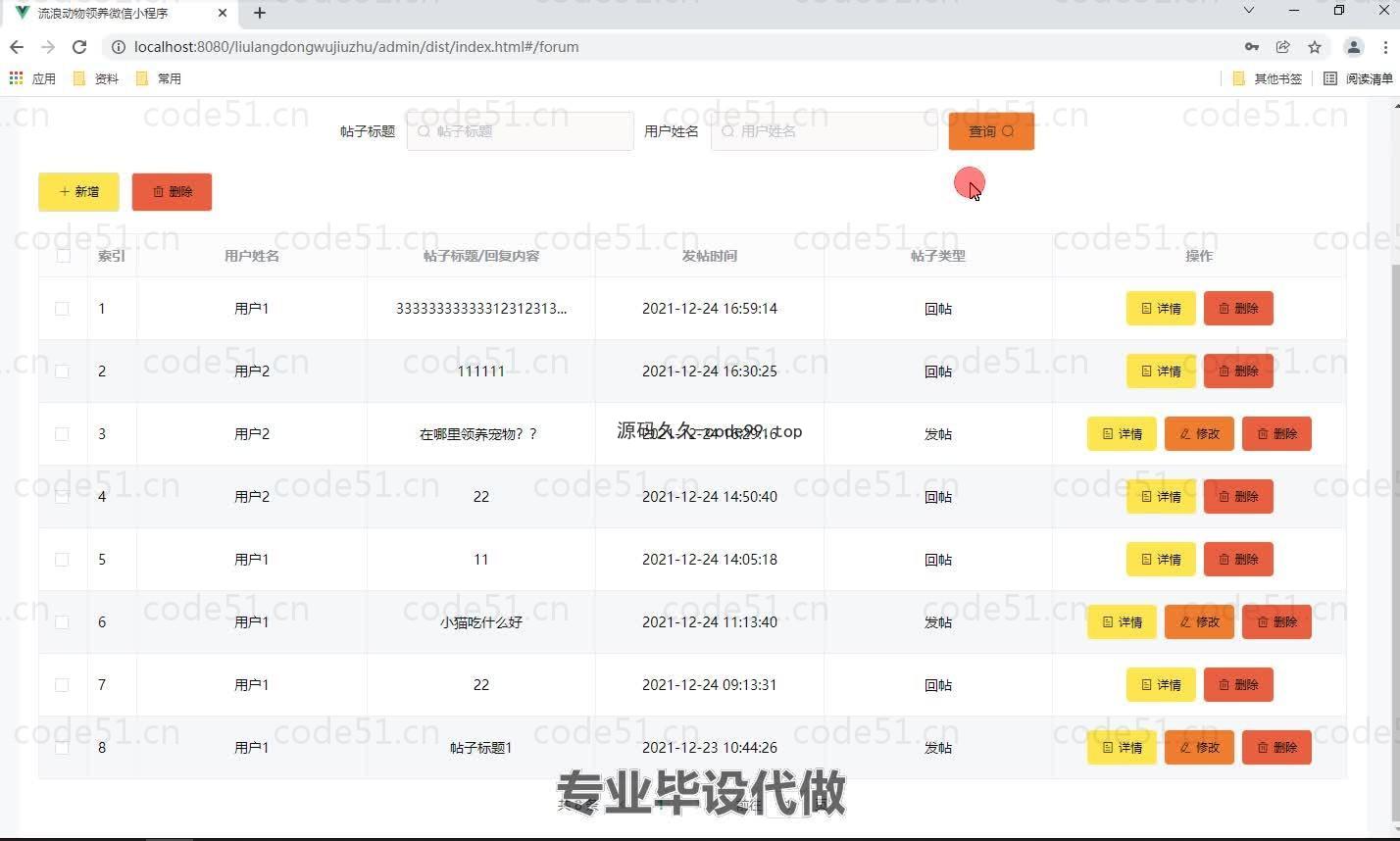Open the 应用 apps shortcut
Screen dimensions: 1400x841
(32, 78)
